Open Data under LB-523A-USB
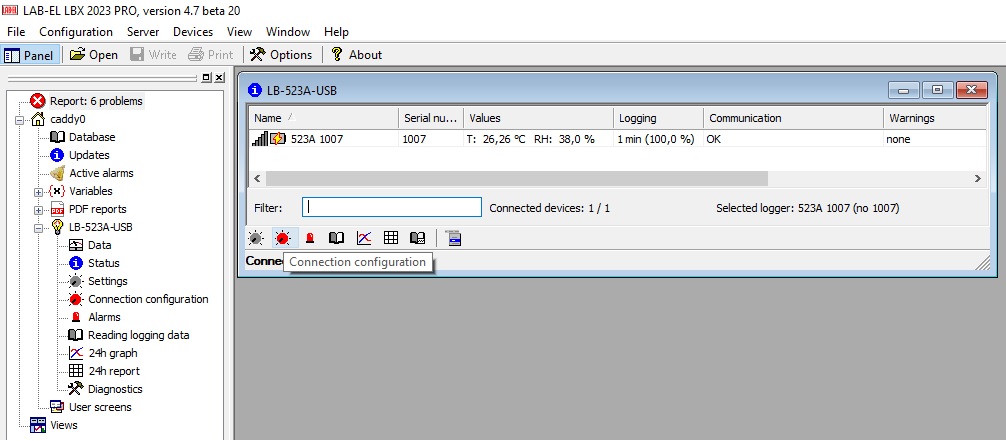Screen dimensions: 1006x441 (x=99, y=245)
